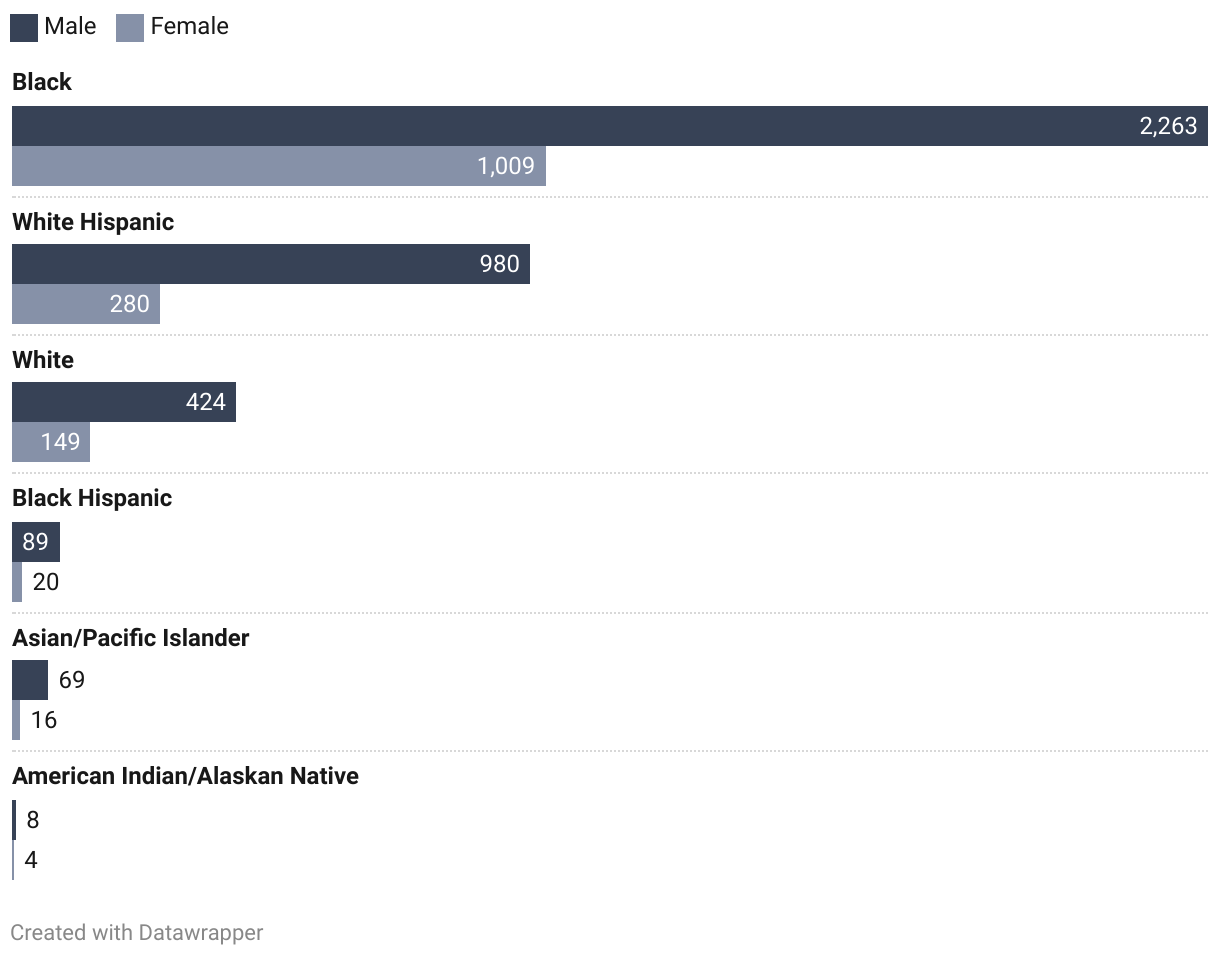Image resolution: width=1220 pixels, height=956 pixels.
Task: Click the value 8 for American Indian males
Action: 33,820
